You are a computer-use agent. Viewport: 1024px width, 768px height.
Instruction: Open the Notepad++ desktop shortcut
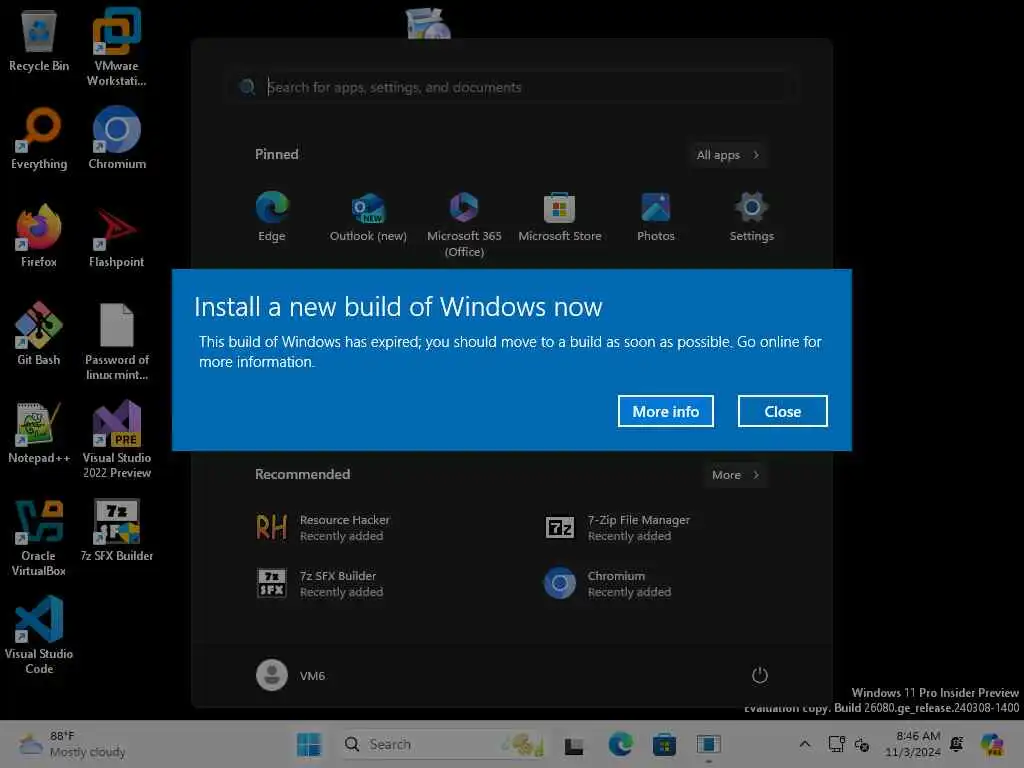[x=39, y=432]
